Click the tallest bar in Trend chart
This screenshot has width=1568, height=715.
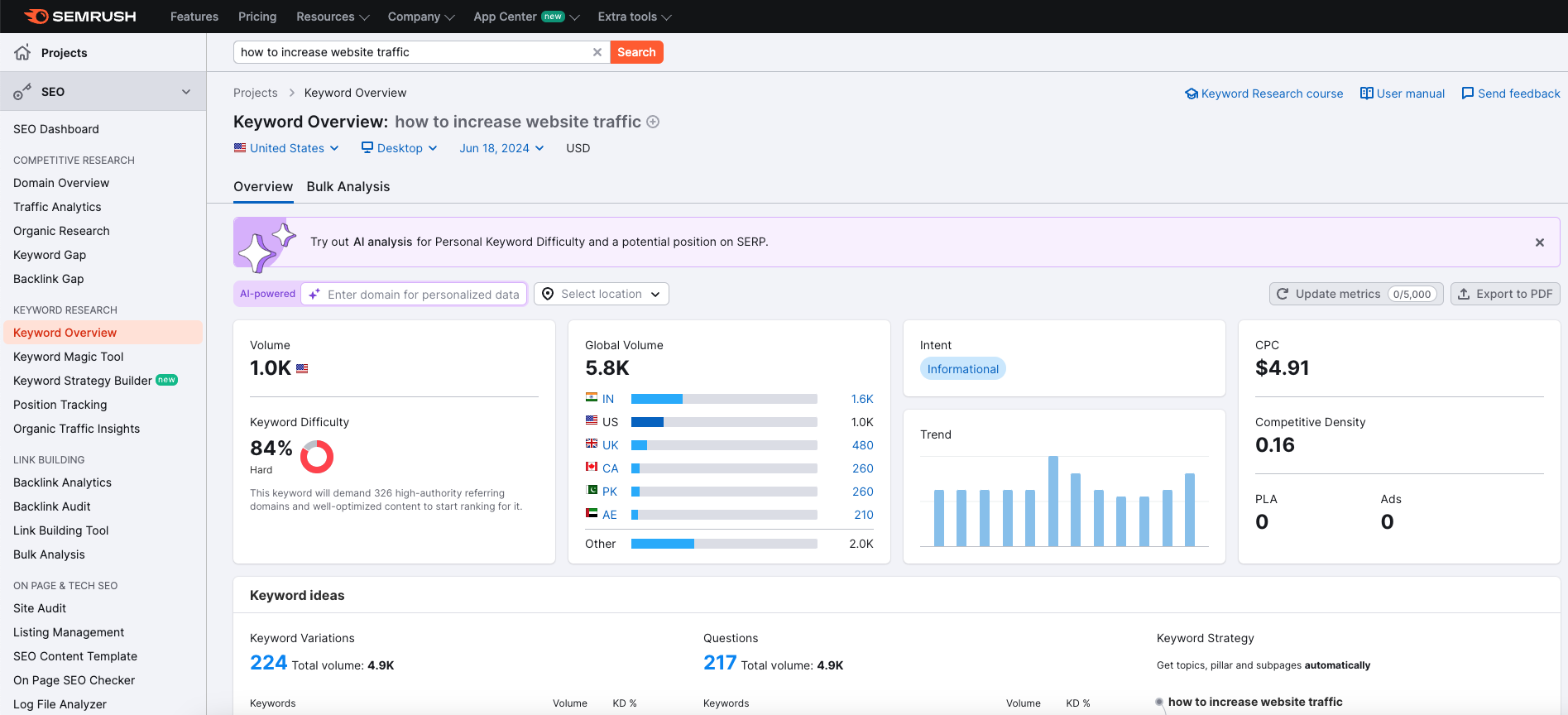[x=1053, y=501]
